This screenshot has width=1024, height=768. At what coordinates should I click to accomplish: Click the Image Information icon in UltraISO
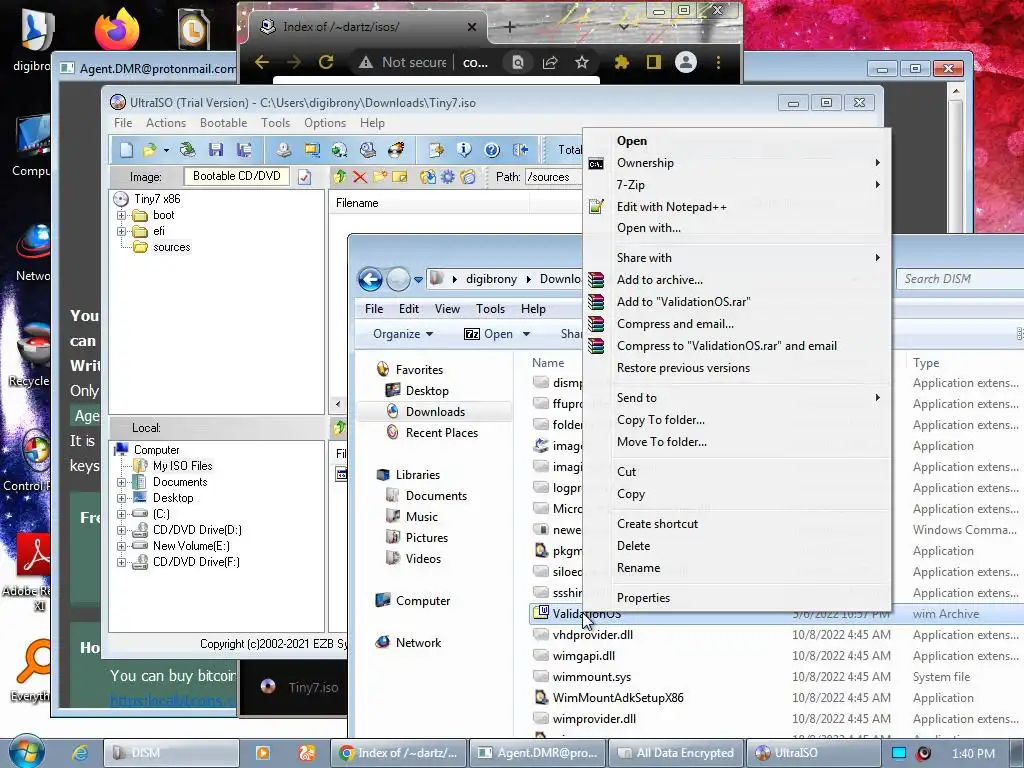tap(464, 150)
